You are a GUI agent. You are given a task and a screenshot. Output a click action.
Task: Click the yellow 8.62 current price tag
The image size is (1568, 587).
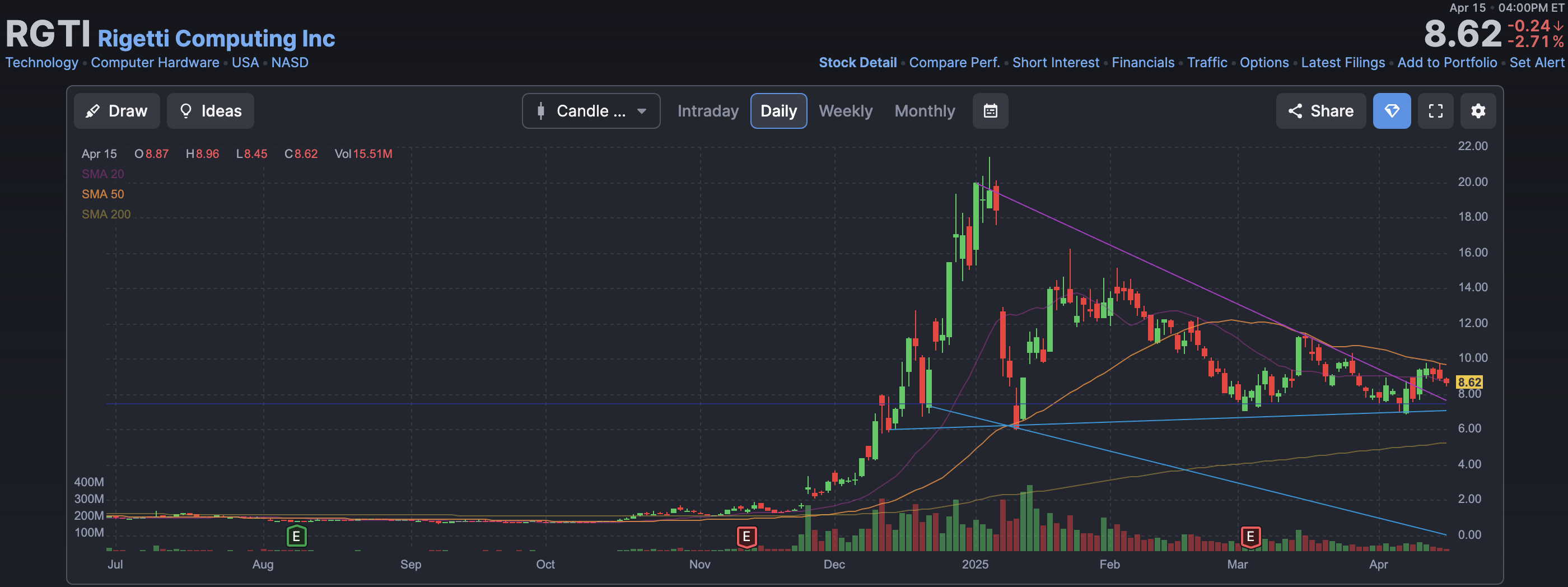1469,383
